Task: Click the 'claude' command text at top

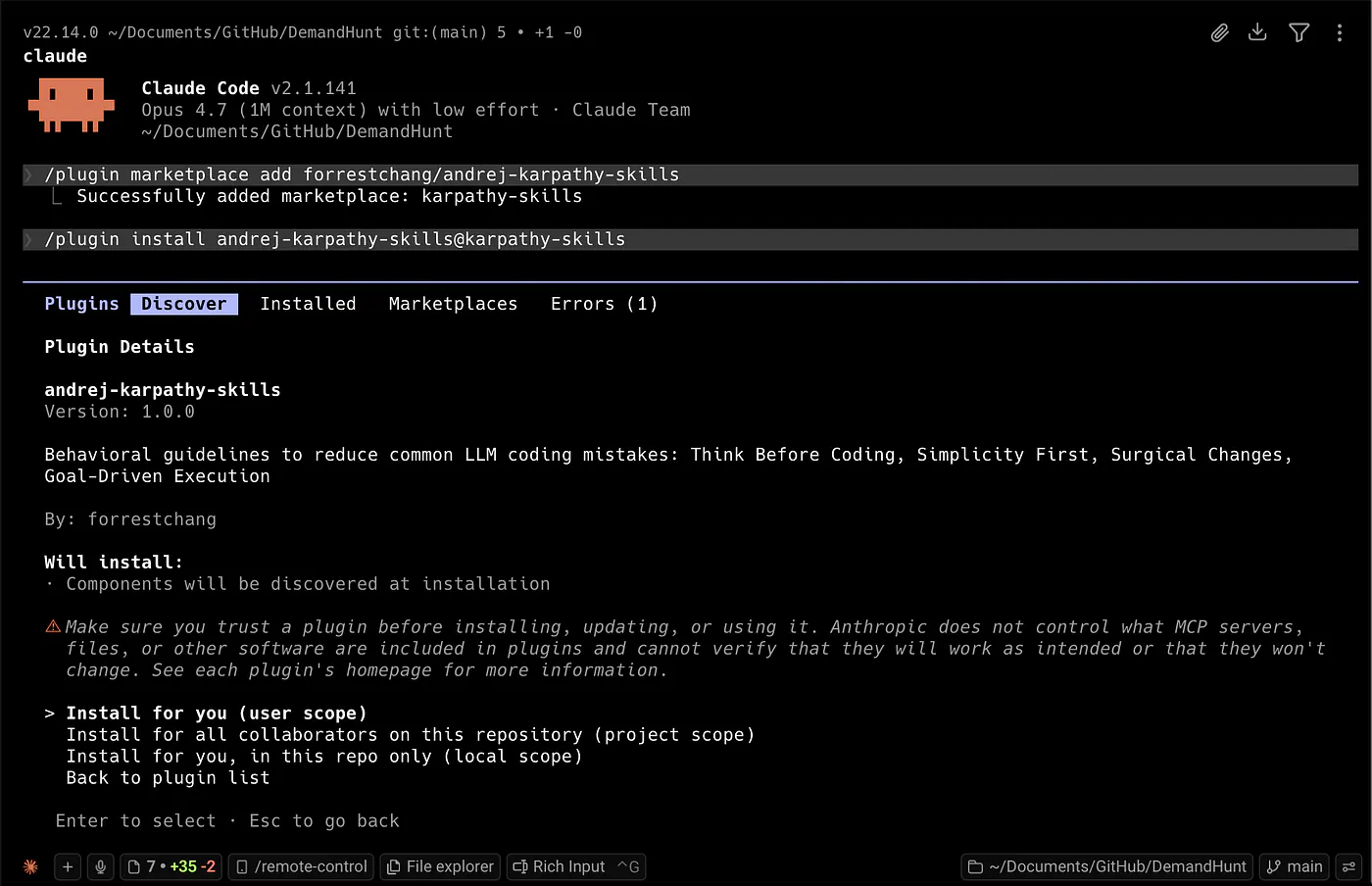Action: coord(55,56)
